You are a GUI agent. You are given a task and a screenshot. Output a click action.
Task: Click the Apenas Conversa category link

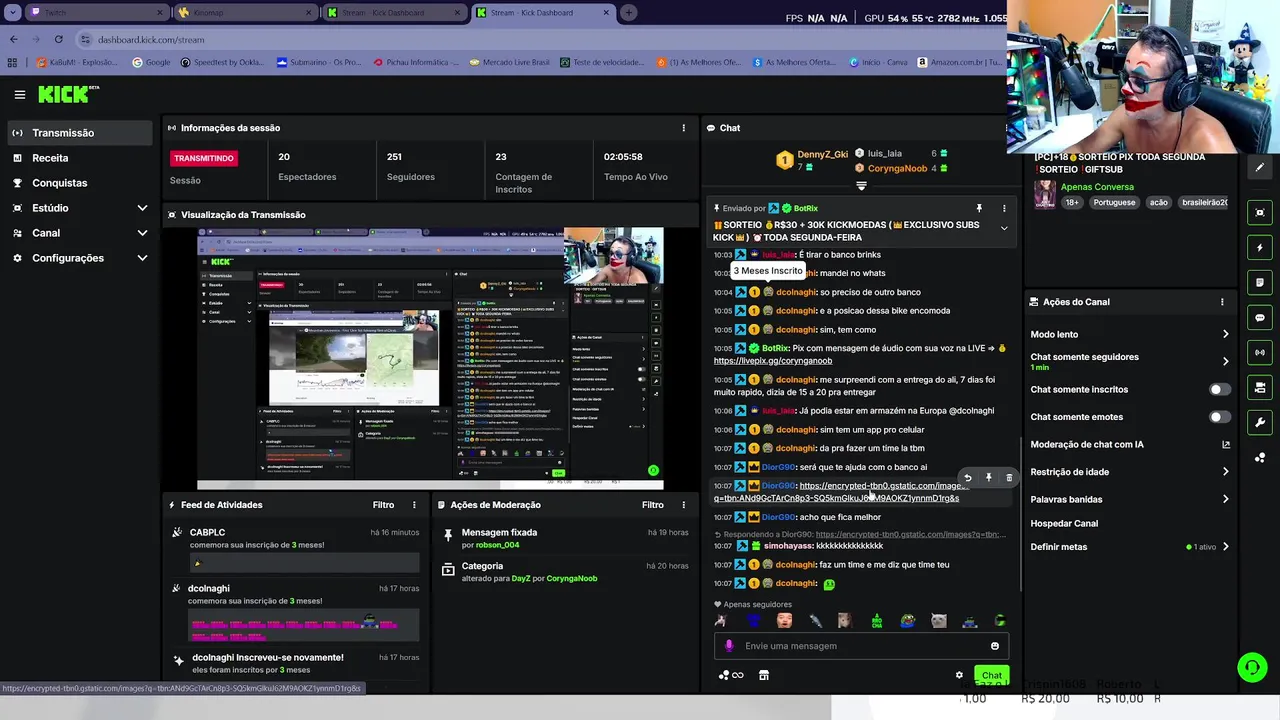pyautogui.click(x=1097, y=187)
